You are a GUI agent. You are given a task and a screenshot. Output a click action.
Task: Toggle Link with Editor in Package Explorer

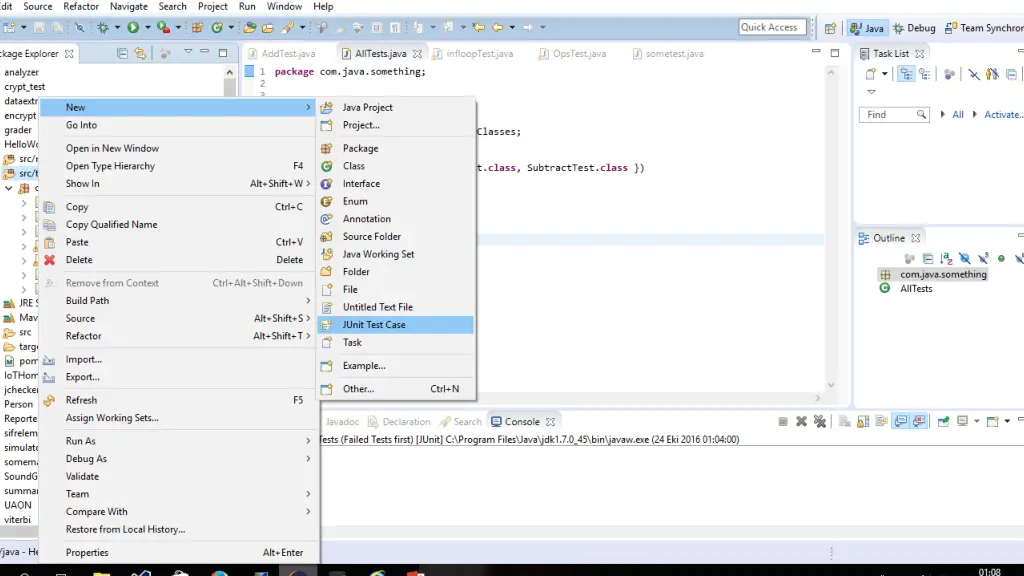click(140, 54)
